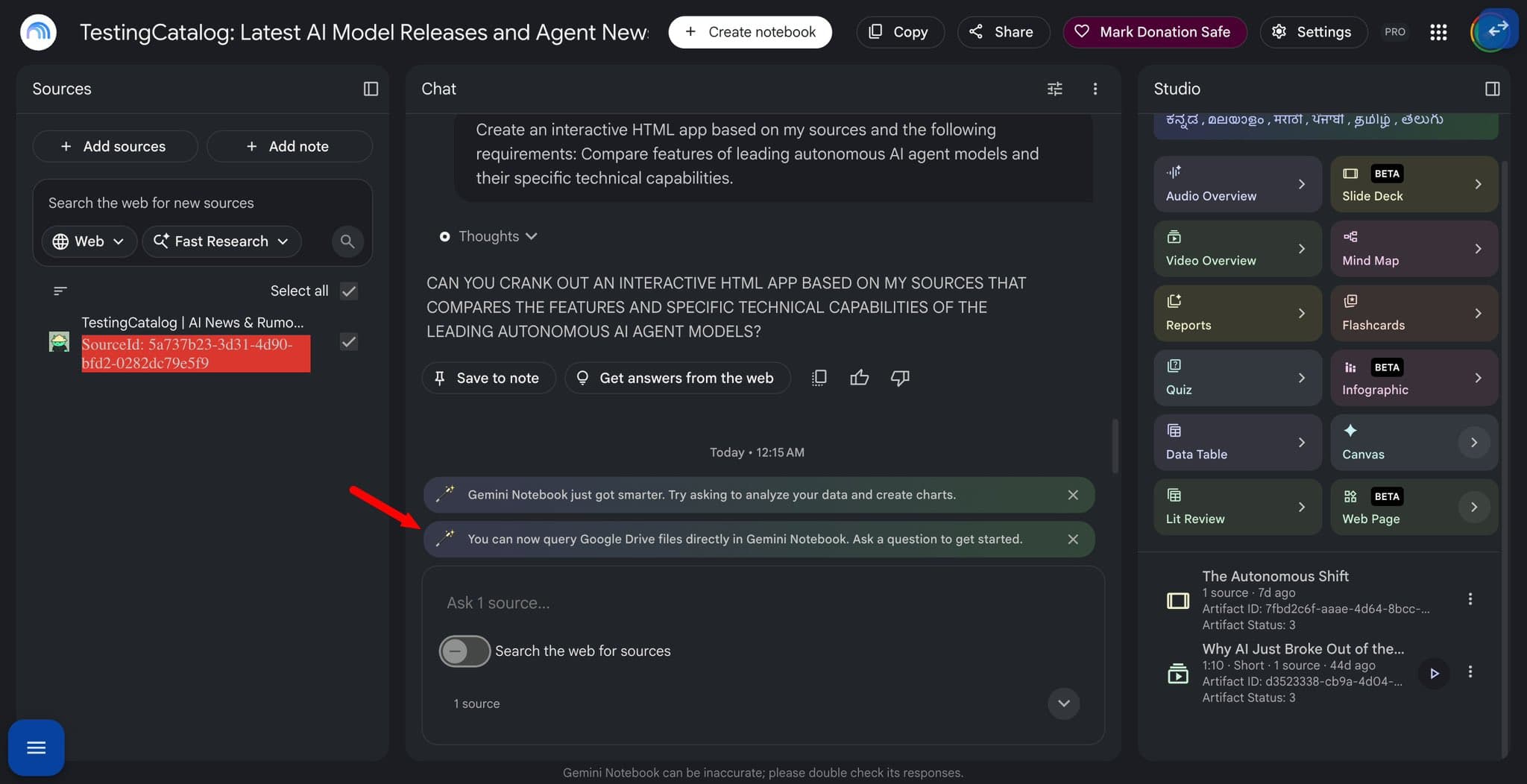Click the web search magnifier icon

[347, 241]
